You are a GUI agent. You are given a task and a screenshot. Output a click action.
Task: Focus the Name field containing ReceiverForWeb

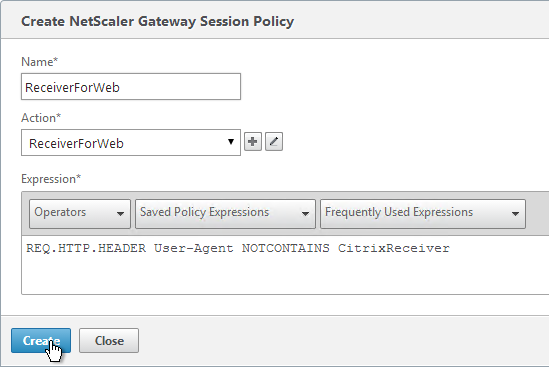[131, 86]
